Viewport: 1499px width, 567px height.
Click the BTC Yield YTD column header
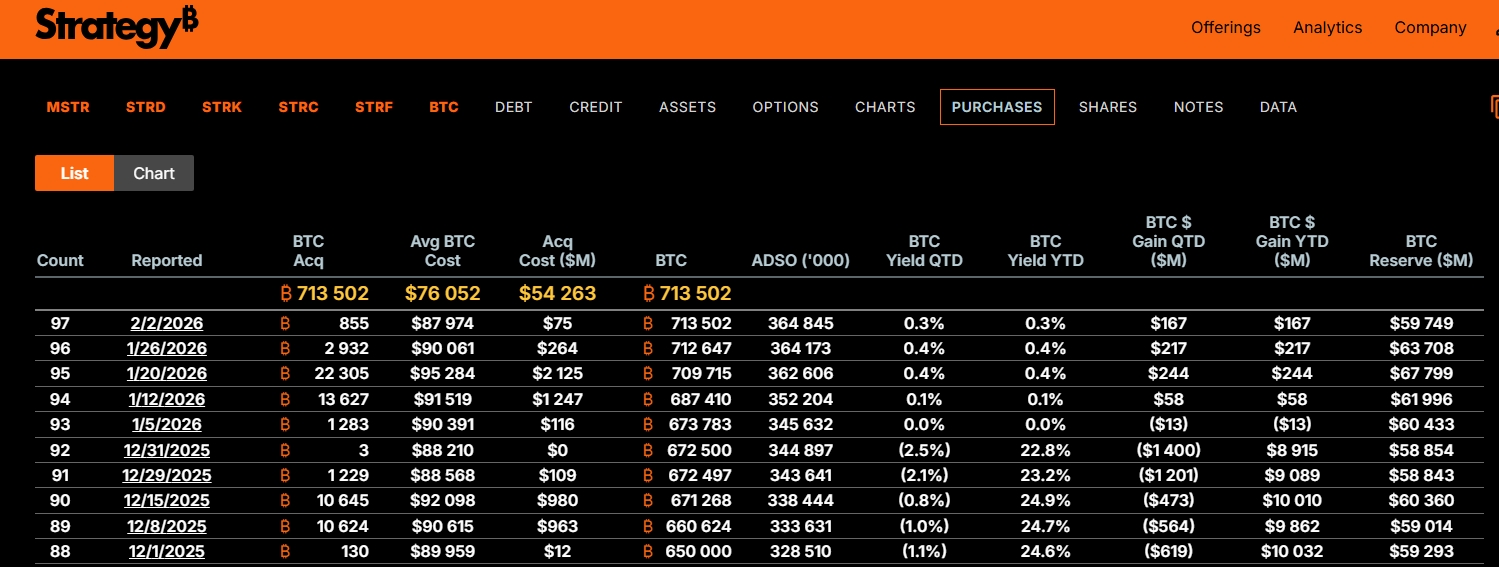[x=1045, y=251]
